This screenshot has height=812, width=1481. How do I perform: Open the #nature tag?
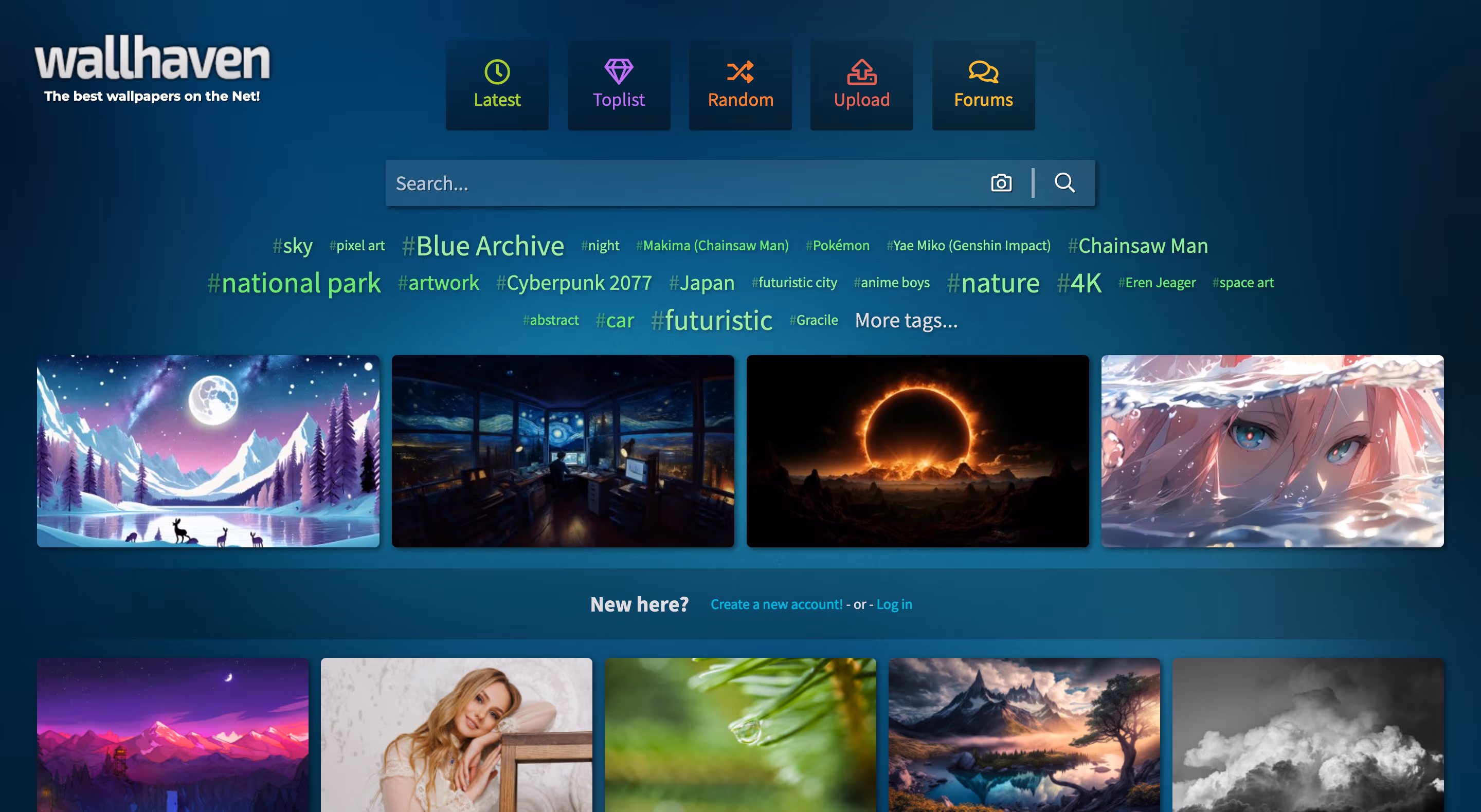coord(993,283)
